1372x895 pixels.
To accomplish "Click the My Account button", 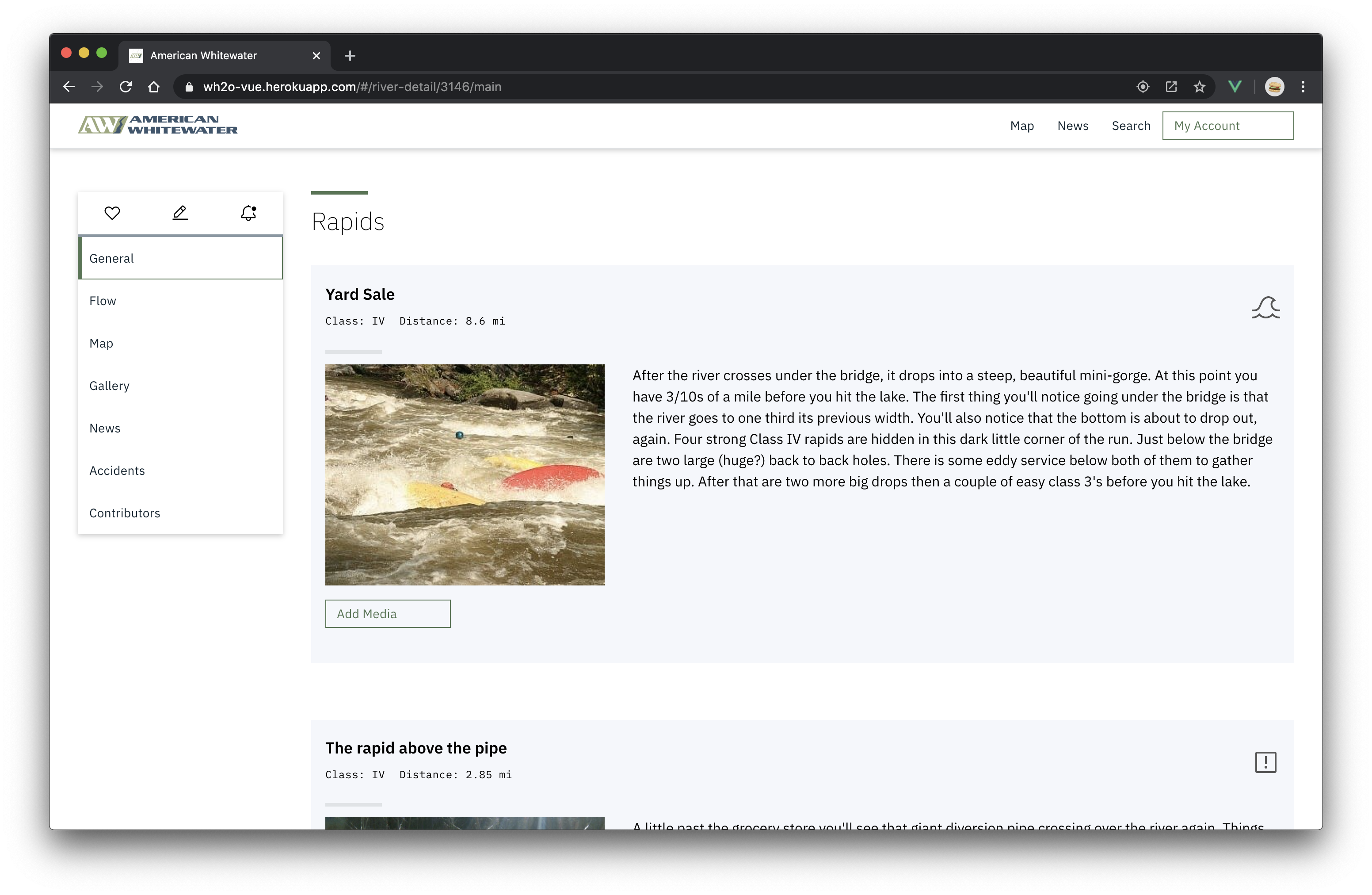I will (x=1228, y=126).
